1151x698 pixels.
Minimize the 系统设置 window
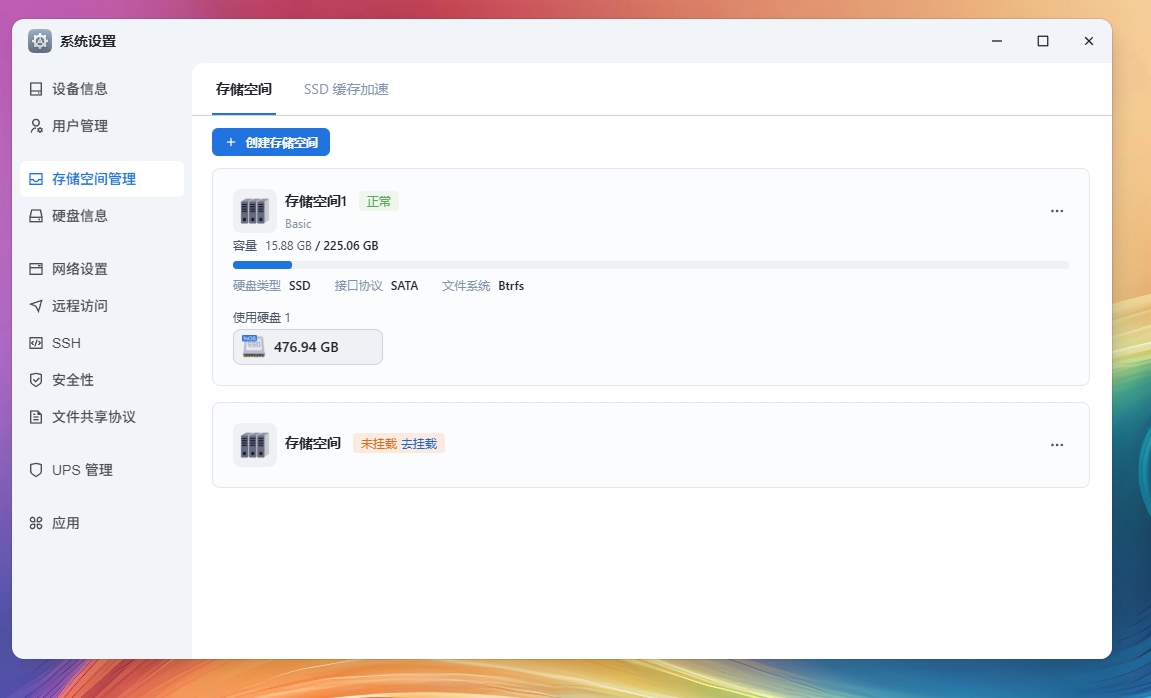(x=997, y=41)
